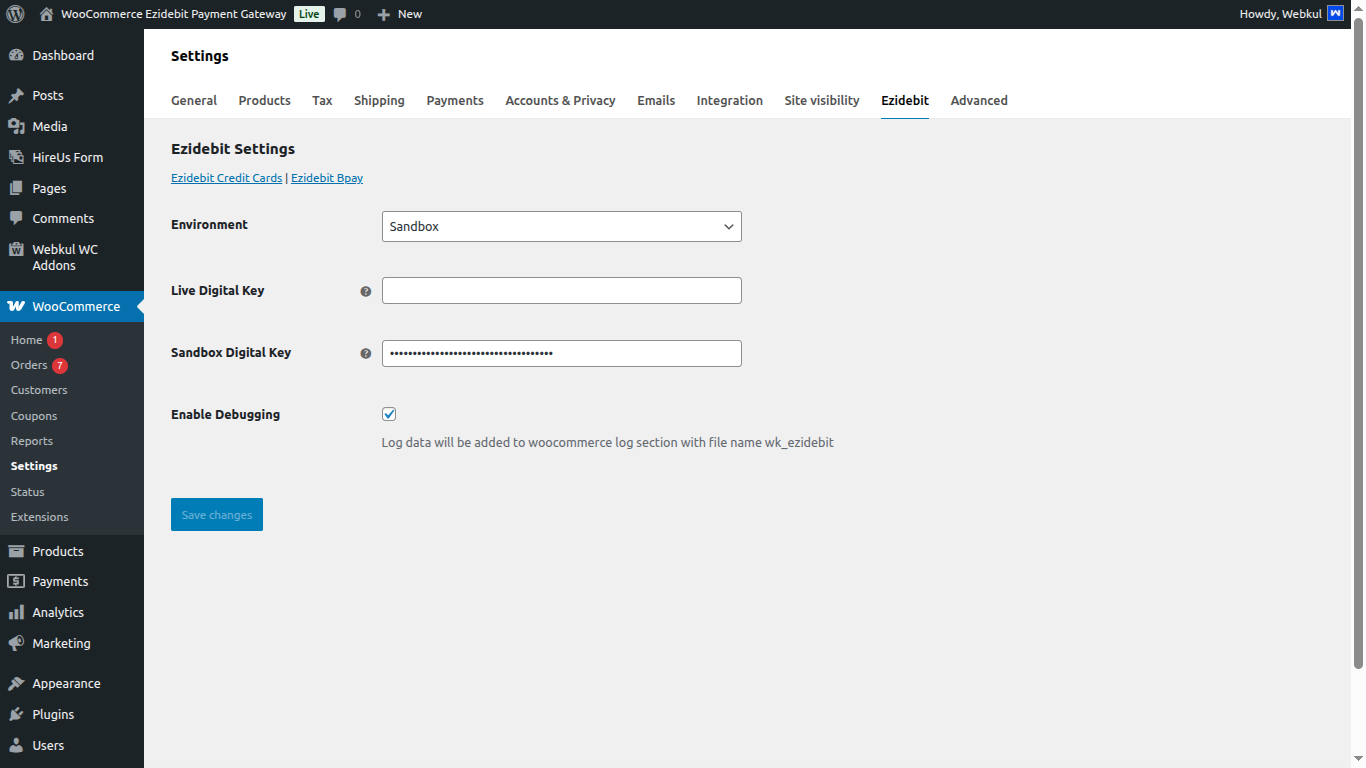The image size is (1366, 768).
Task: Click the Products sidebar icon
Action: click(20, 551)
